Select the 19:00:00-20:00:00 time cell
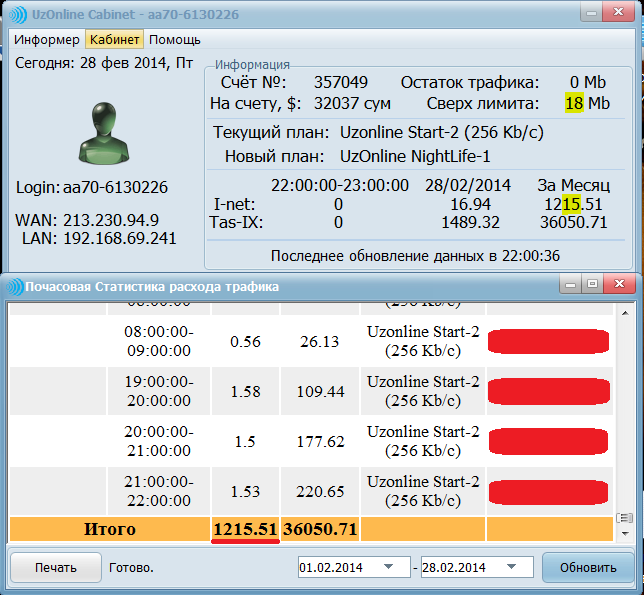Image resolution: width=644 pixels, height=595 pixels. point(159,391)
